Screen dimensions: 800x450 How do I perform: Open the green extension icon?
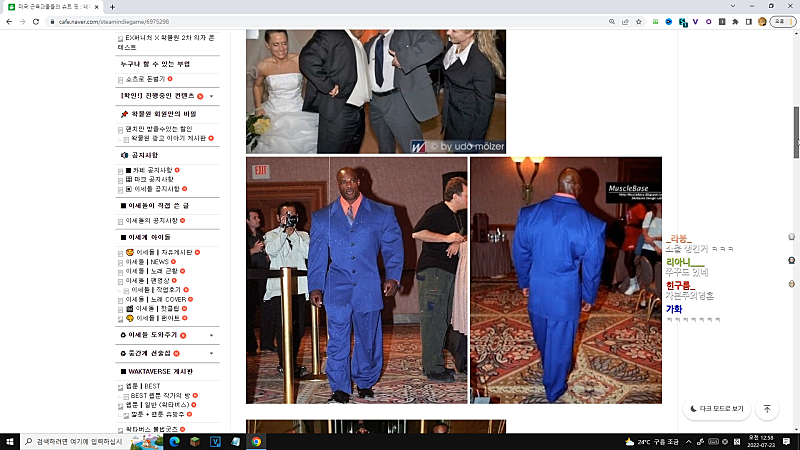[x=656, y=22]
